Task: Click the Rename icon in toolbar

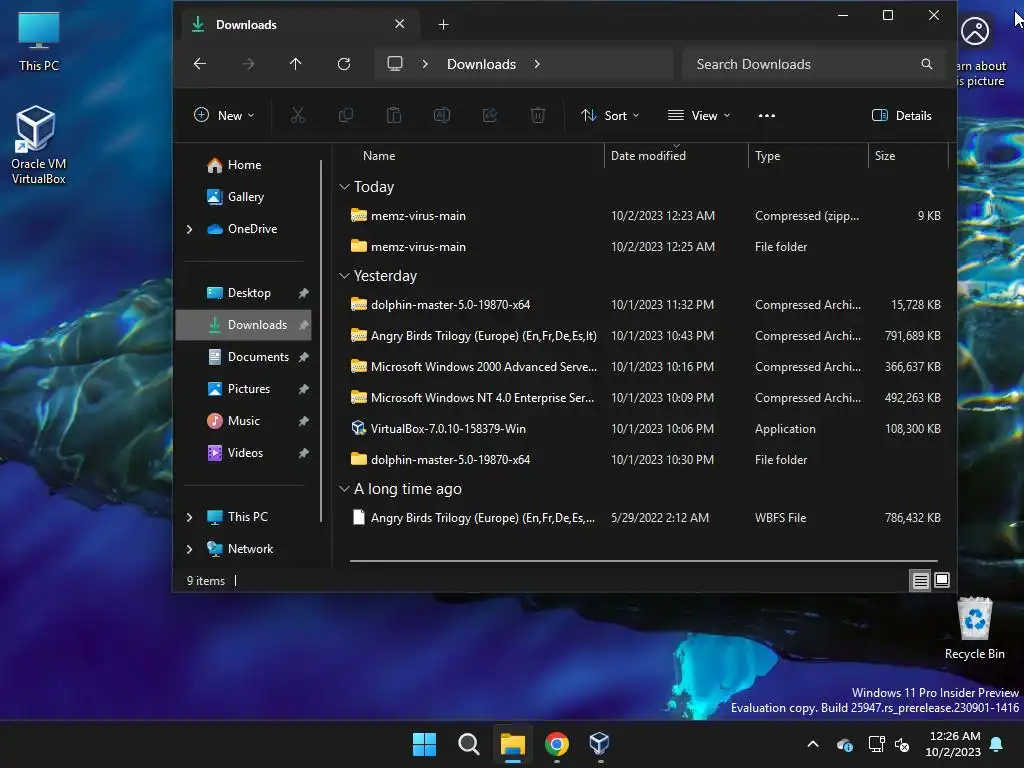Action: click(x=442, y=116)
